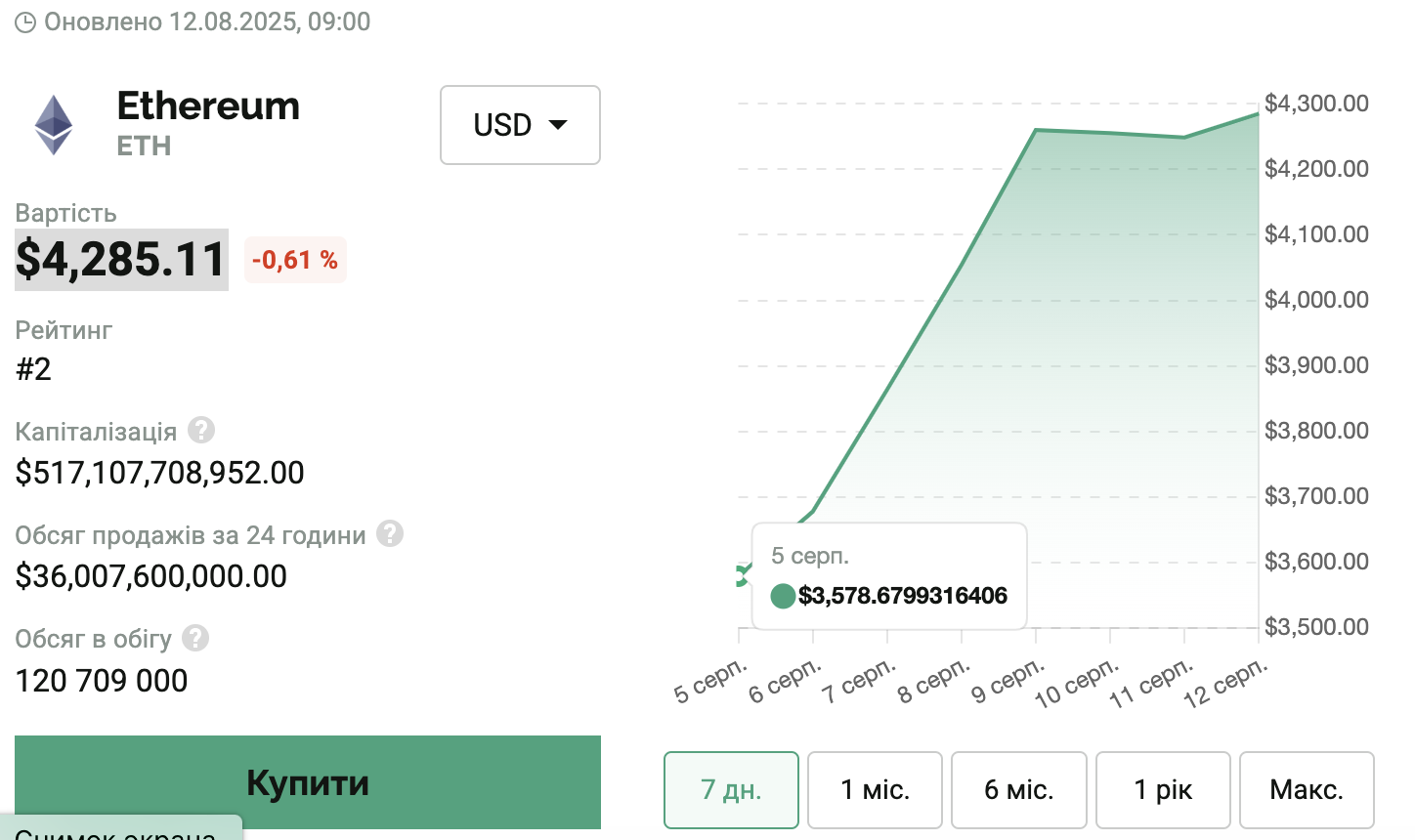
Task: Click the help icon next to Обсяг в обігу
Action: tap(194, 638)
